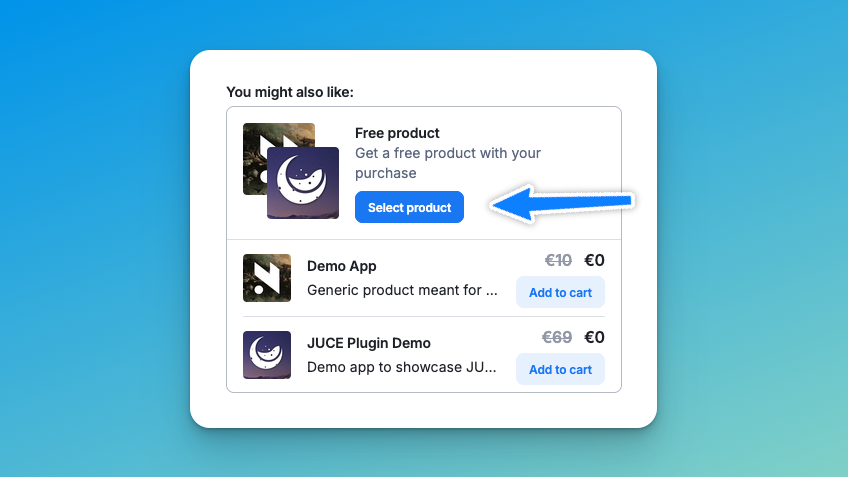Image resolution: width=848 pixels, height=477 pixels.
Task: Click the 'You might also like:' heading
Action: tap(290, 92)
